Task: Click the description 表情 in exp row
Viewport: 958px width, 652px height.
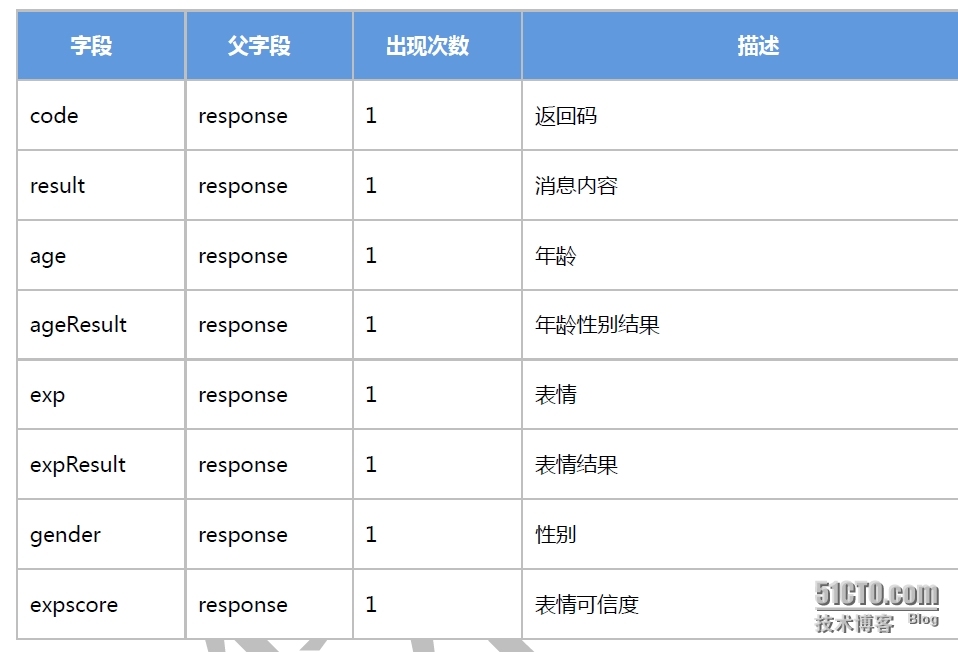Action: pos(555,395)
